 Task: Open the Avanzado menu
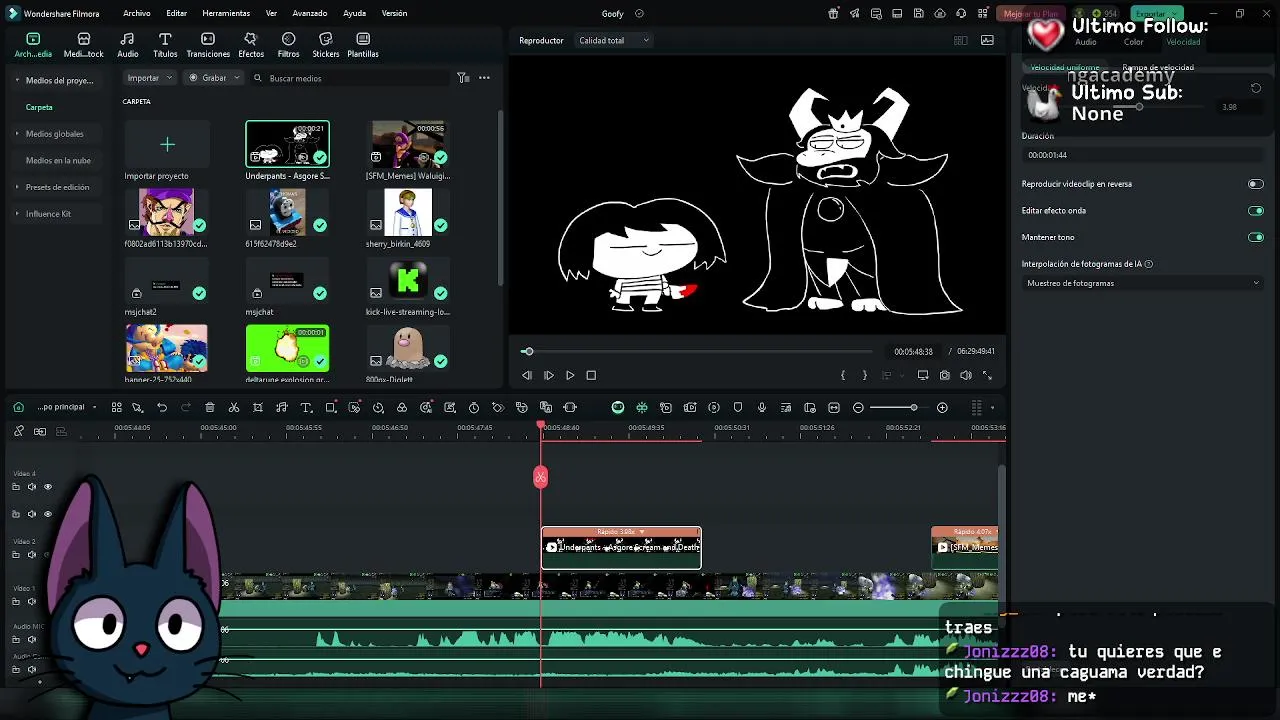tap(310, 14)
